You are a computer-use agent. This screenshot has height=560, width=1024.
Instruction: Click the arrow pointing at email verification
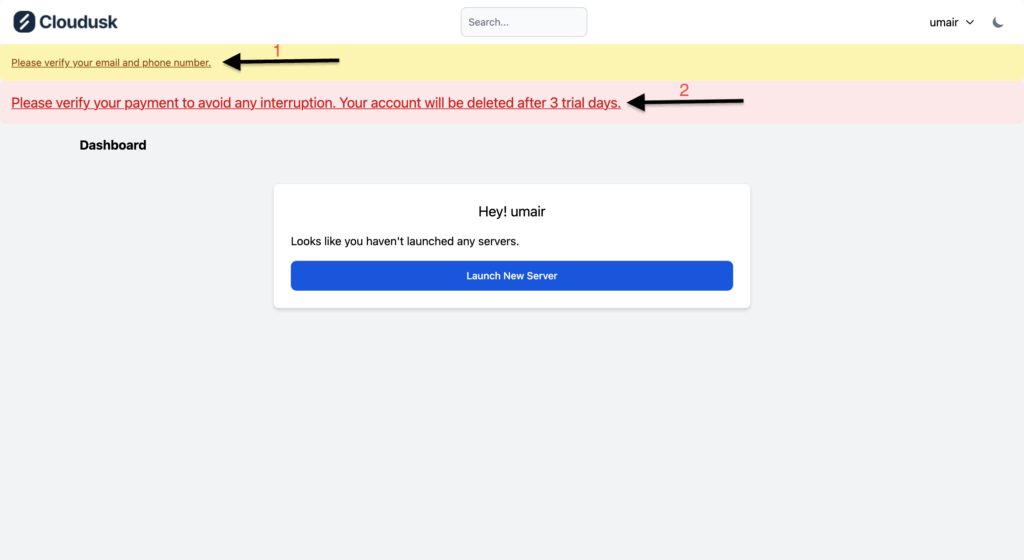pyautogui.click(x=281, y=62)
